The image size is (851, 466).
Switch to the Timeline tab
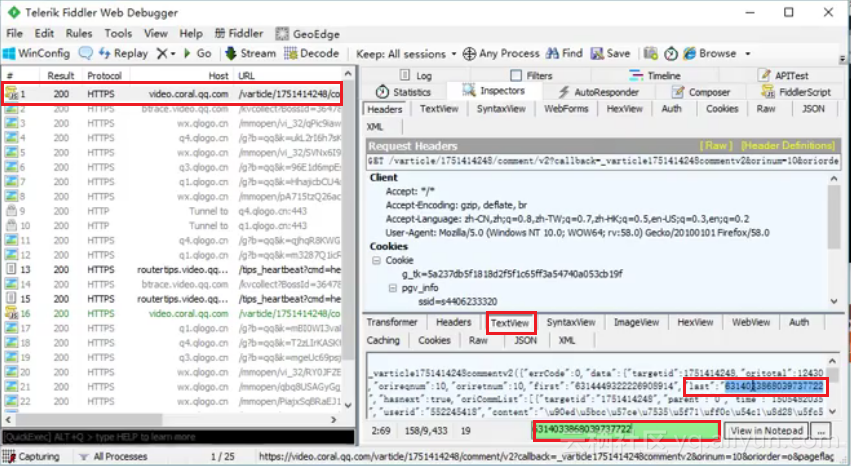(655, 75)
